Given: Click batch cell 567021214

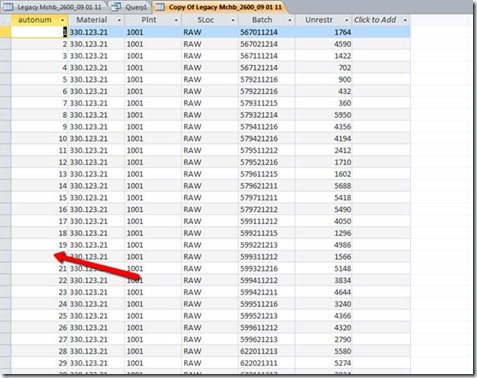Looking at the screenshot, I should (267, 44).
